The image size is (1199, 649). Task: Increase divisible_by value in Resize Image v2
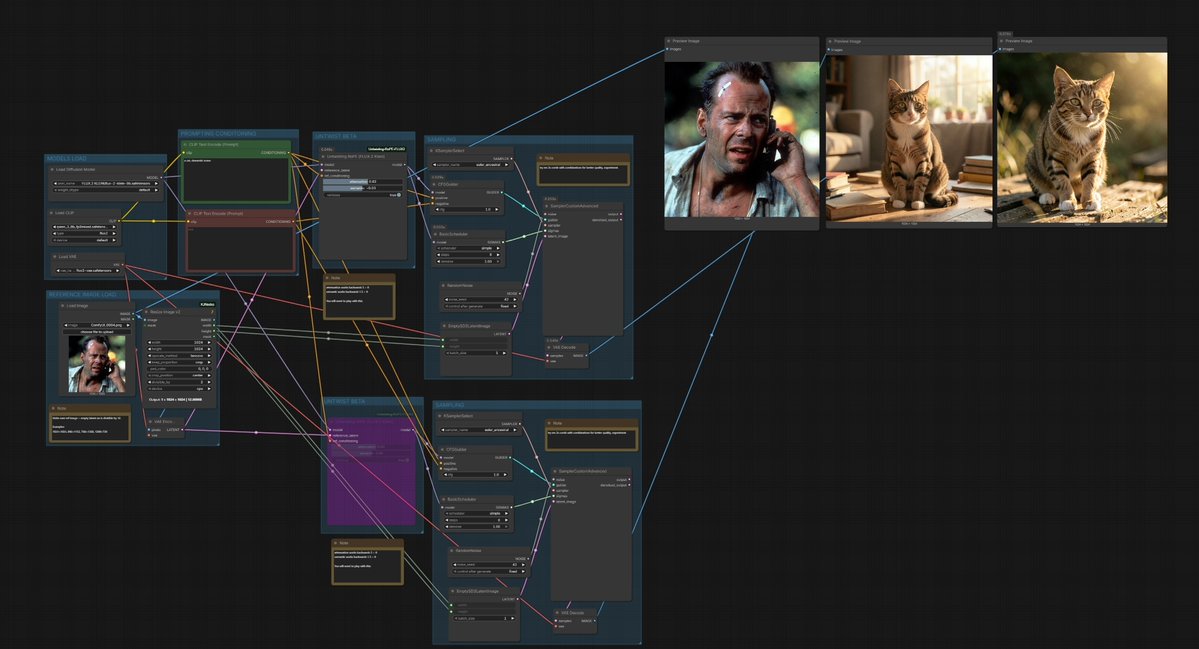[209, 382]
